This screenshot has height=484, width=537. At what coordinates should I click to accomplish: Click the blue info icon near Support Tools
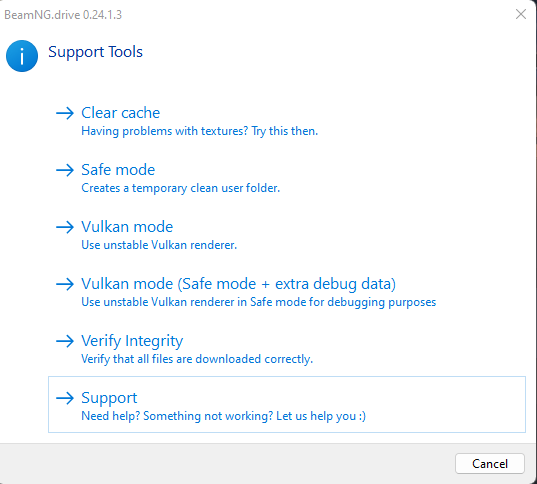click(22, 56)
